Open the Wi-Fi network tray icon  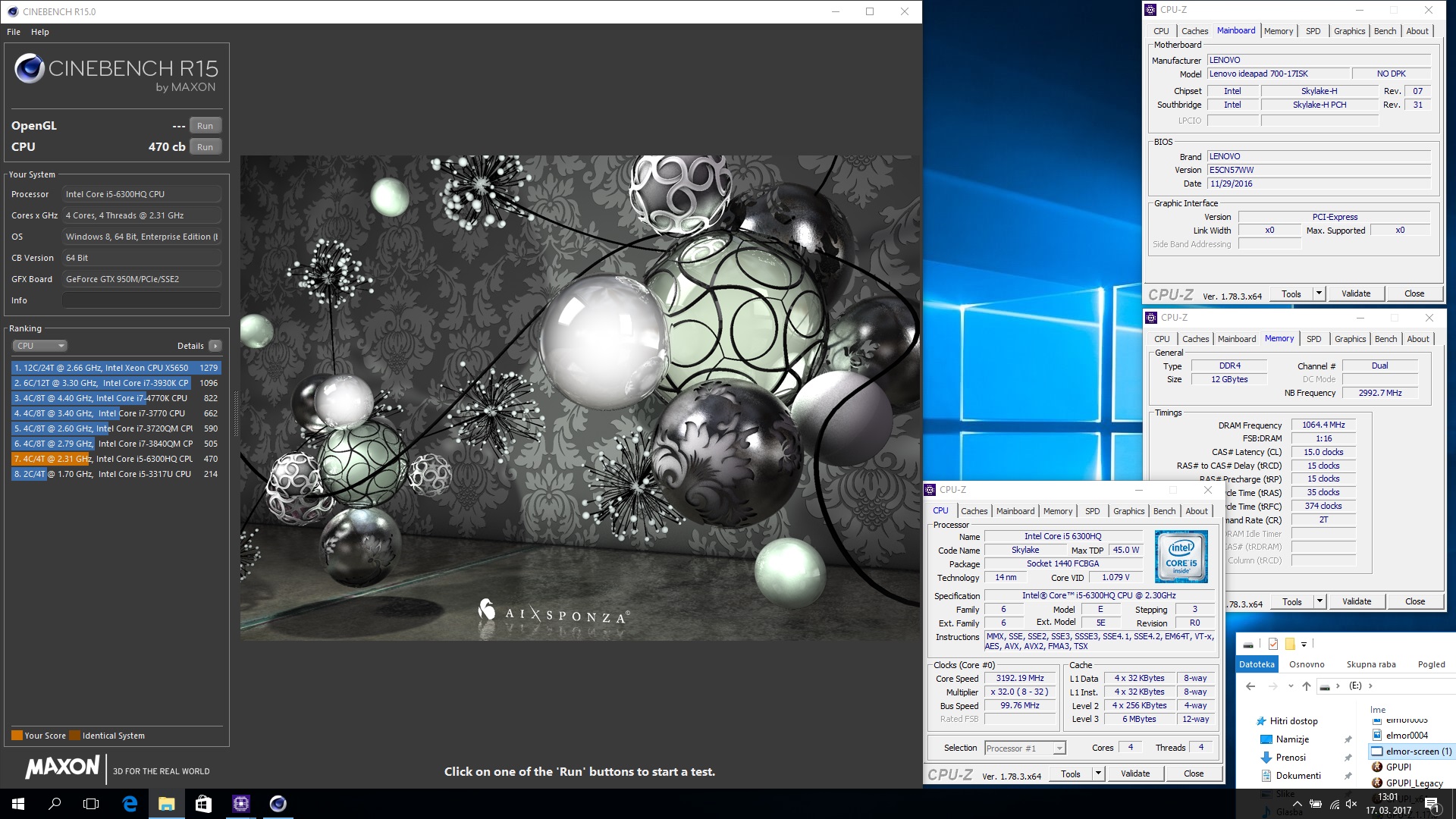coord(1335,804)
